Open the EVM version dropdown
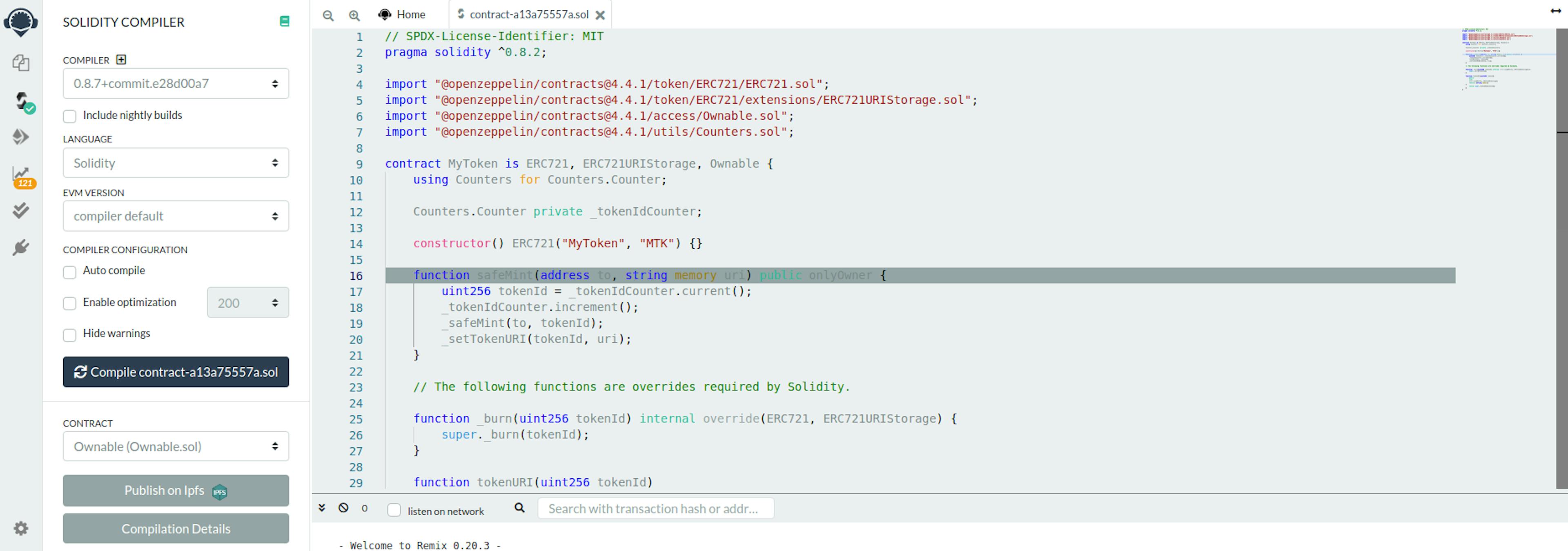 [176, 216]
